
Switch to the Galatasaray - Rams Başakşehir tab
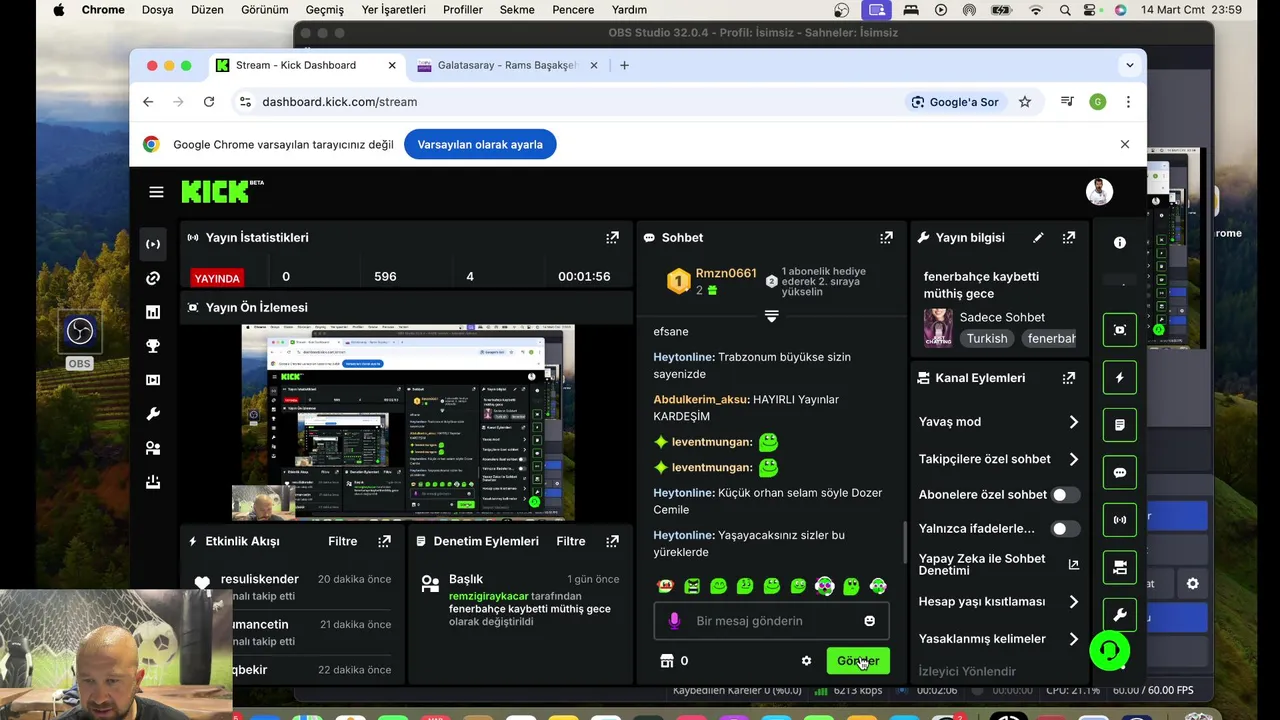click(x=508, y=65)
